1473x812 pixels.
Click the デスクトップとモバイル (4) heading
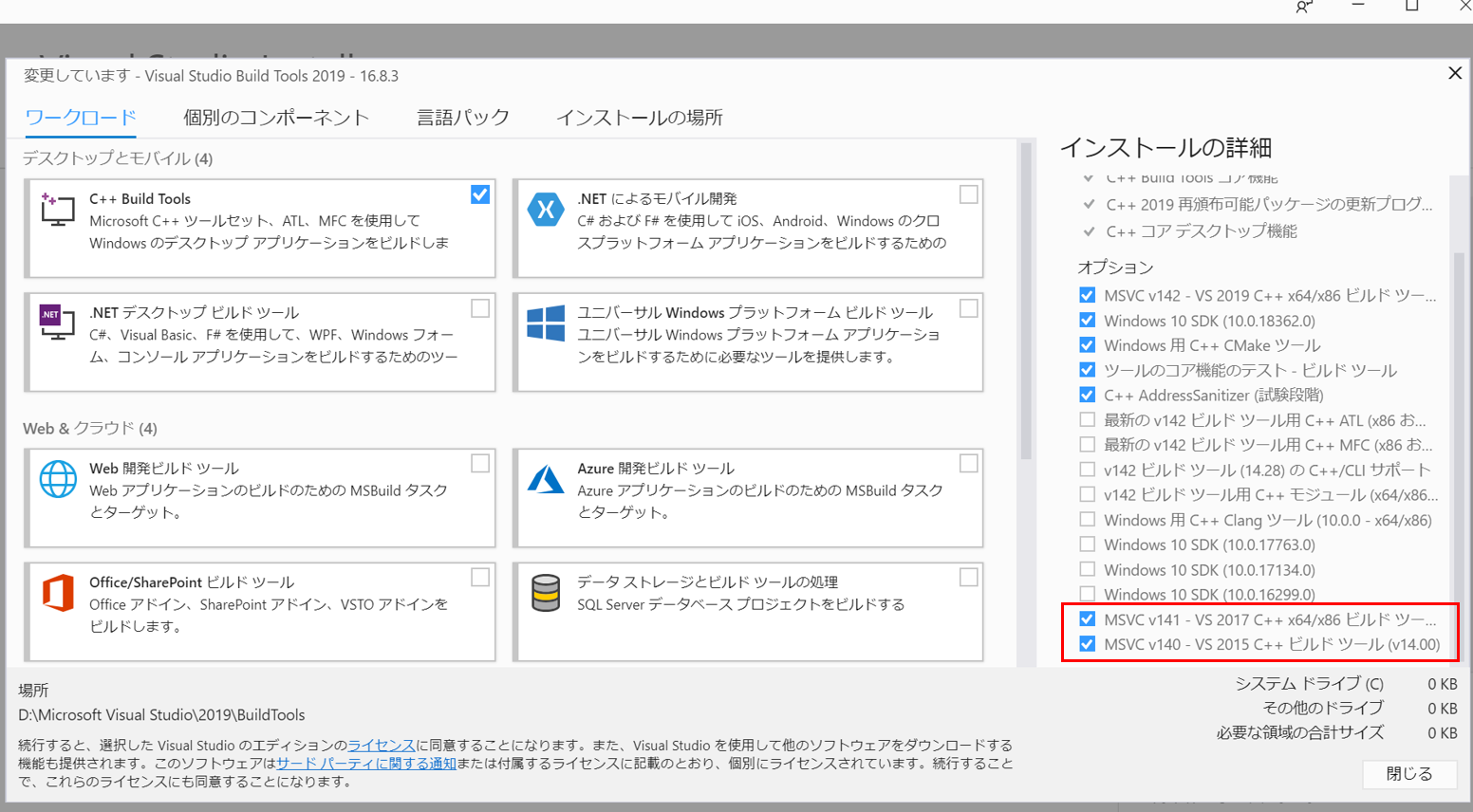click(118, 158)
